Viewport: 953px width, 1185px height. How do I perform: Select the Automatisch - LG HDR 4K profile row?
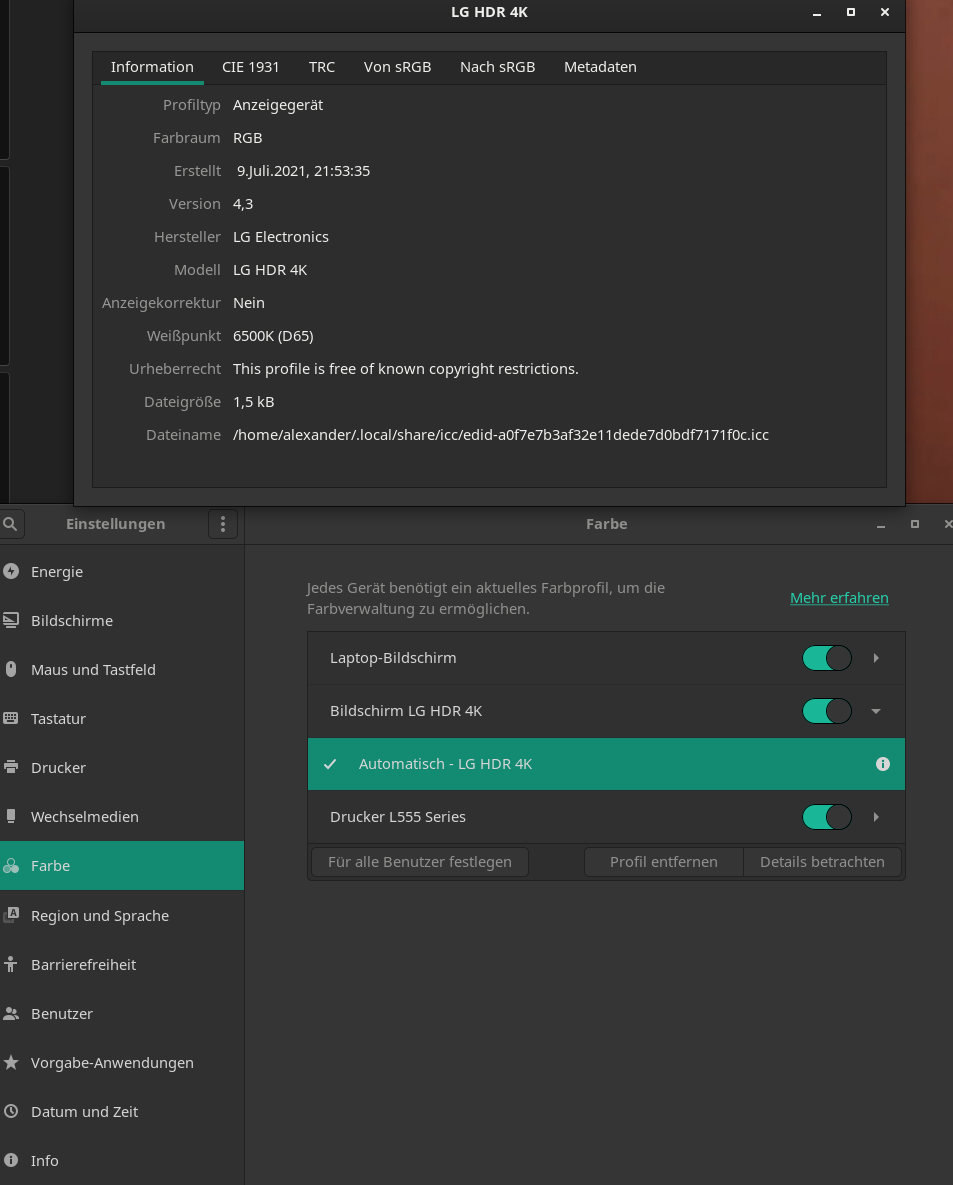[x=606, y=764]
